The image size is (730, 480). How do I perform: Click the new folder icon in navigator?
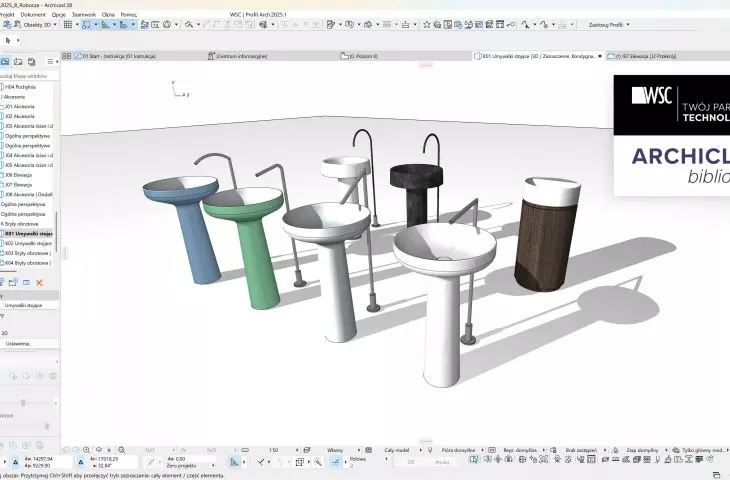[13, 283]
